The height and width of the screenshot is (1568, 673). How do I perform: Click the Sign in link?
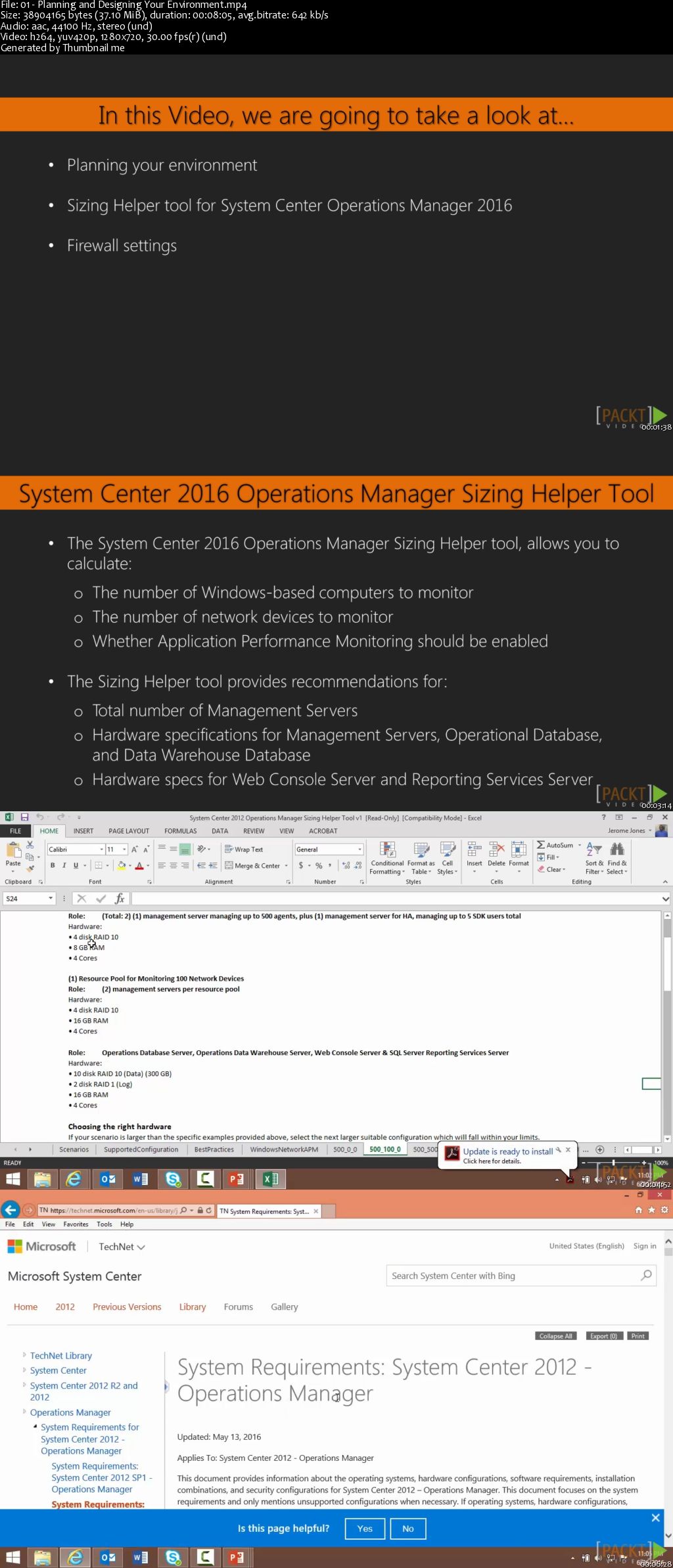pos(645,1246)
